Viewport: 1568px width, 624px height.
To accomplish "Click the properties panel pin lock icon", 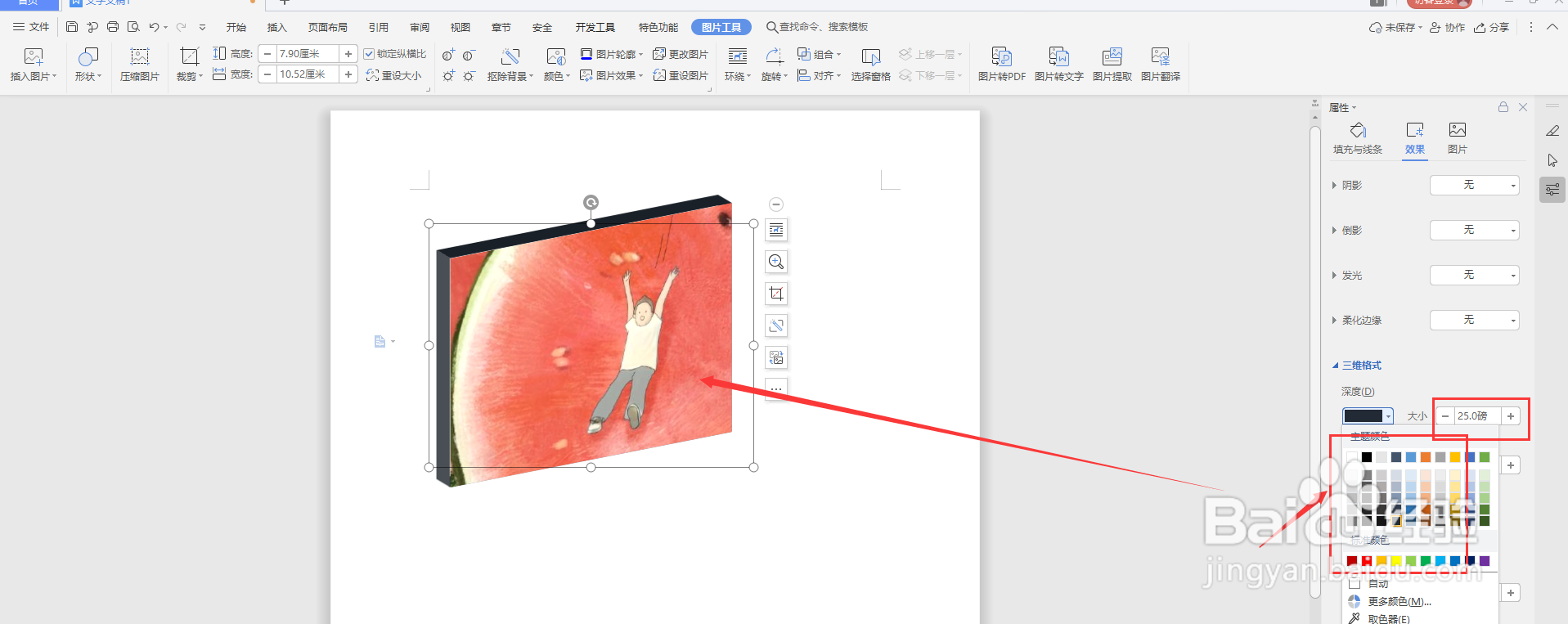I will coord(1503,107).
